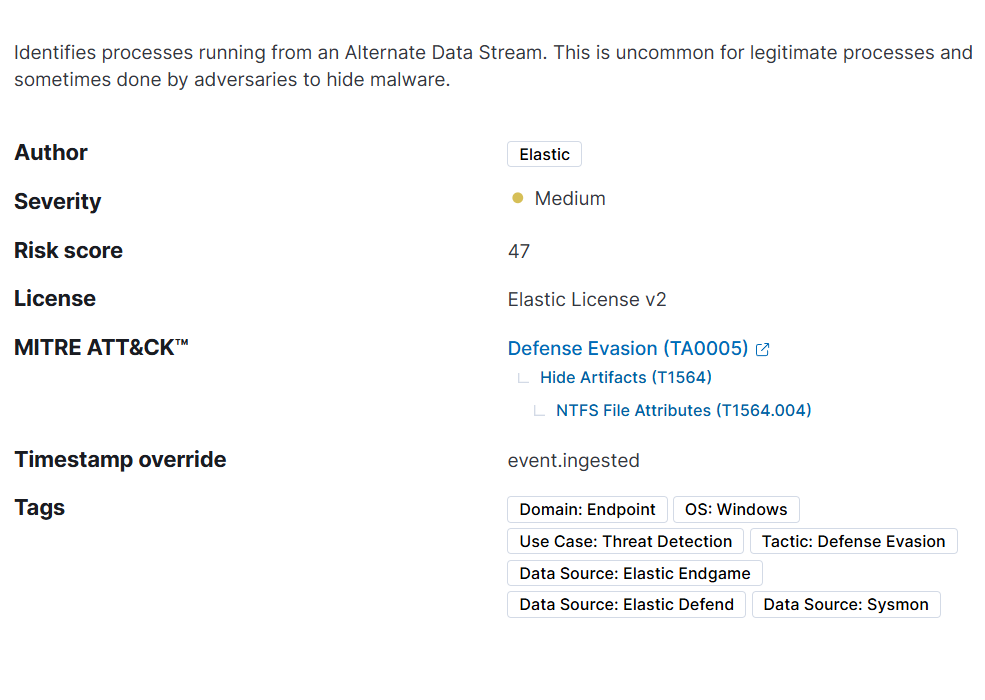Screen dimensions: 985x700
Task: Open the Hide Artifacts (T1564) technique link
Action: [626, 378]
